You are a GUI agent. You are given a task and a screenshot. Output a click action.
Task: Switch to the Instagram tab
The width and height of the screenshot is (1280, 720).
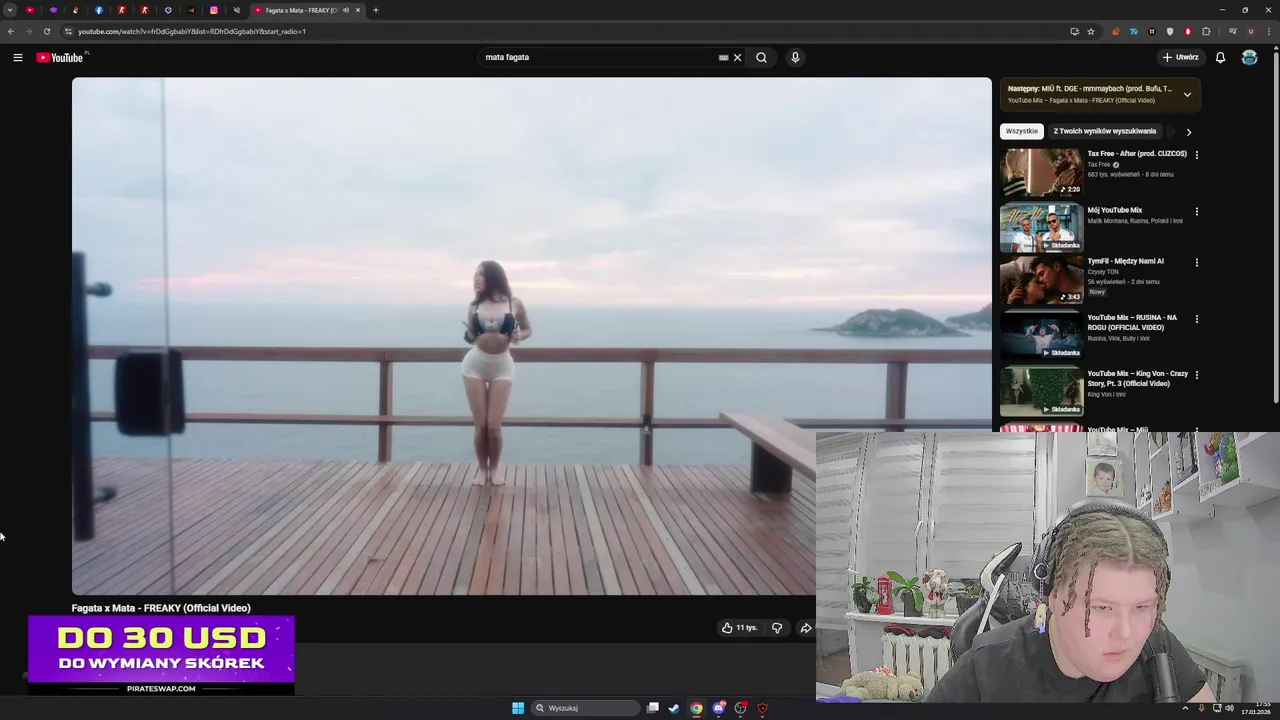(x=213, y=10)
